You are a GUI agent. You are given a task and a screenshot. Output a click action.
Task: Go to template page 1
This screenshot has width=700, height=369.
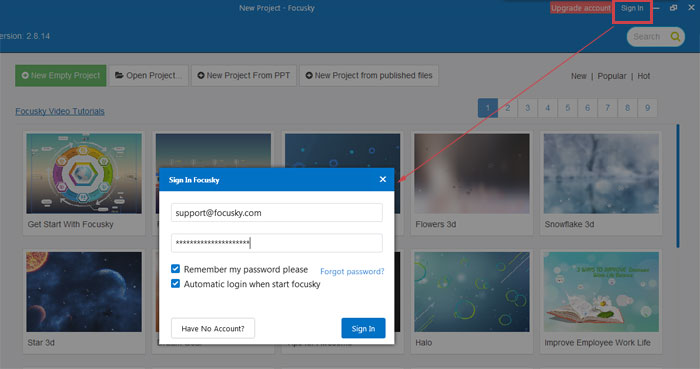click(x=488, y=108)
